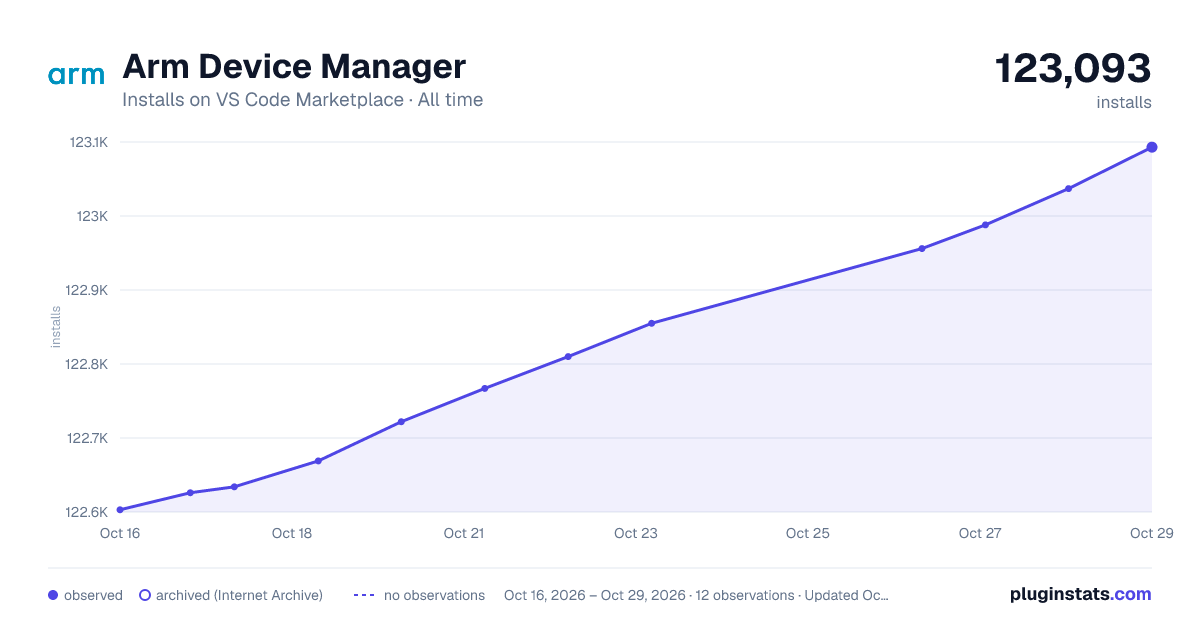Click the Oct 23 x-axis label
Image resolution: width=1200 pixels, height=630 pixels.
click(x=636, y=533)
